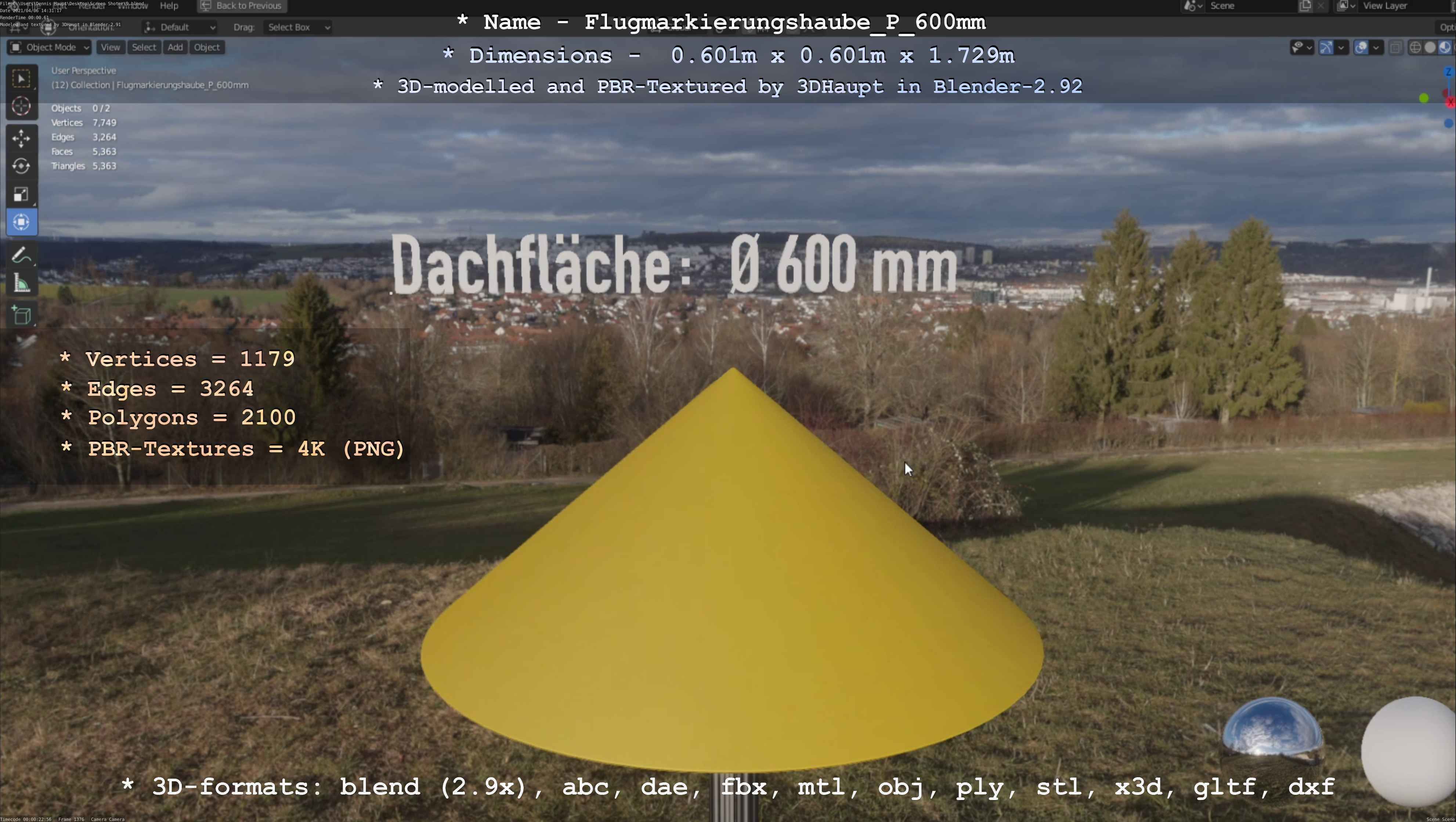This screenshot has width=1456, height=822.
Task: Switch to solid viewport shading
Action: tap(1430, 47)
